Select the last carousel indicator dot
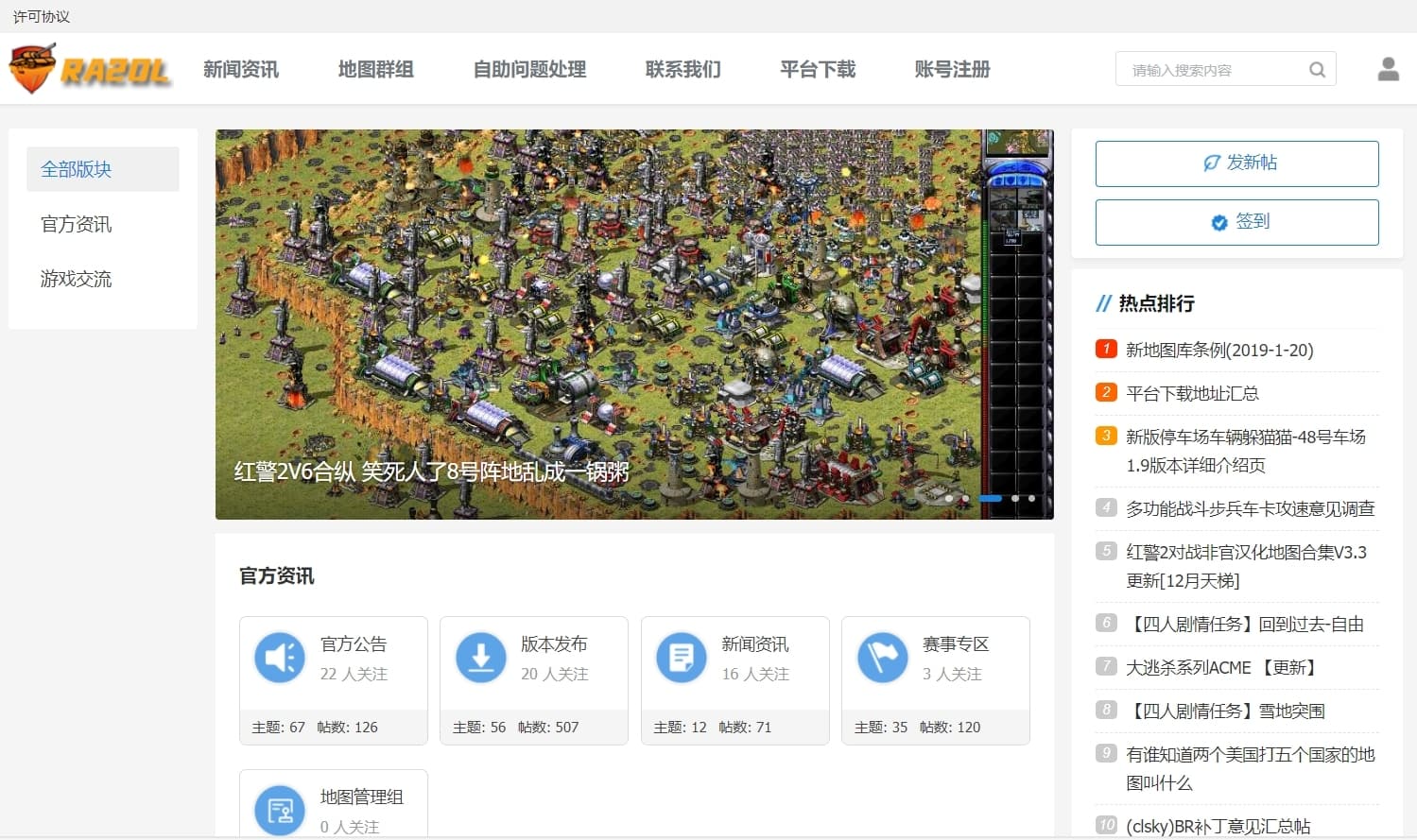This screenshot has width=1417, height=840. (1031, 498)
